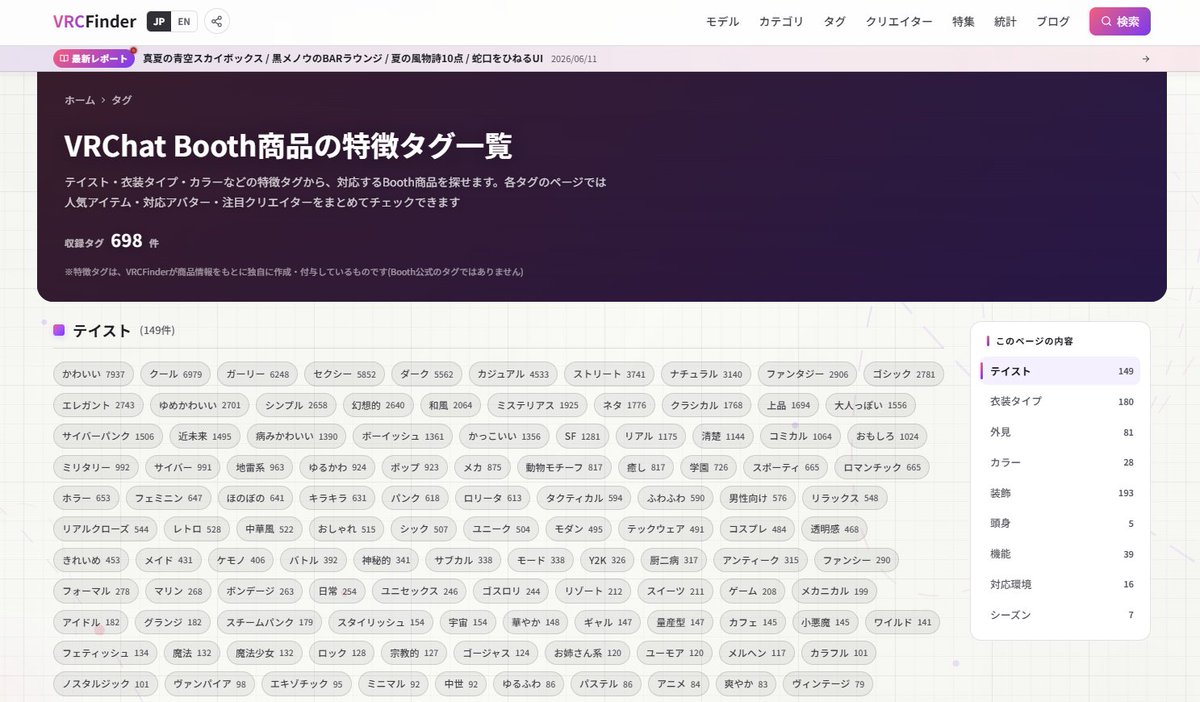Open the ブログ nav item
Screen dimensions: 1200x702
click(x=1053, y=21)
